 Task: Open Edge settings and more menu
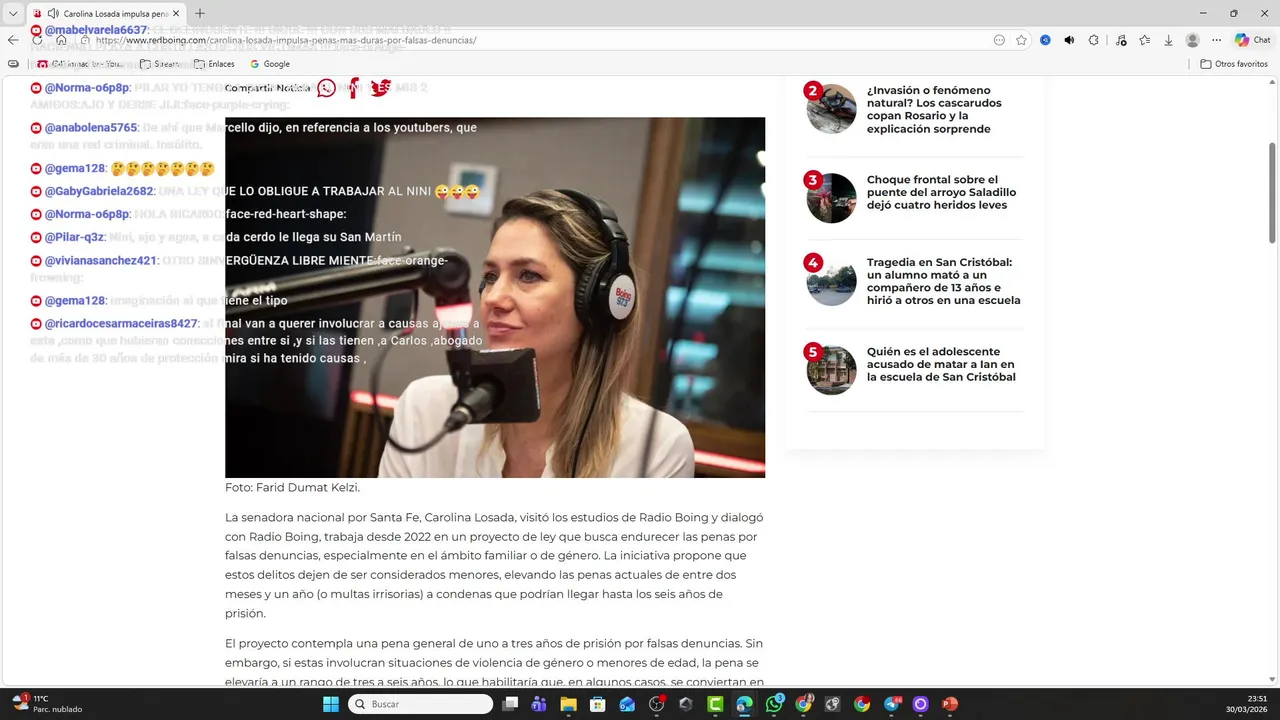tap(1216, 40)
